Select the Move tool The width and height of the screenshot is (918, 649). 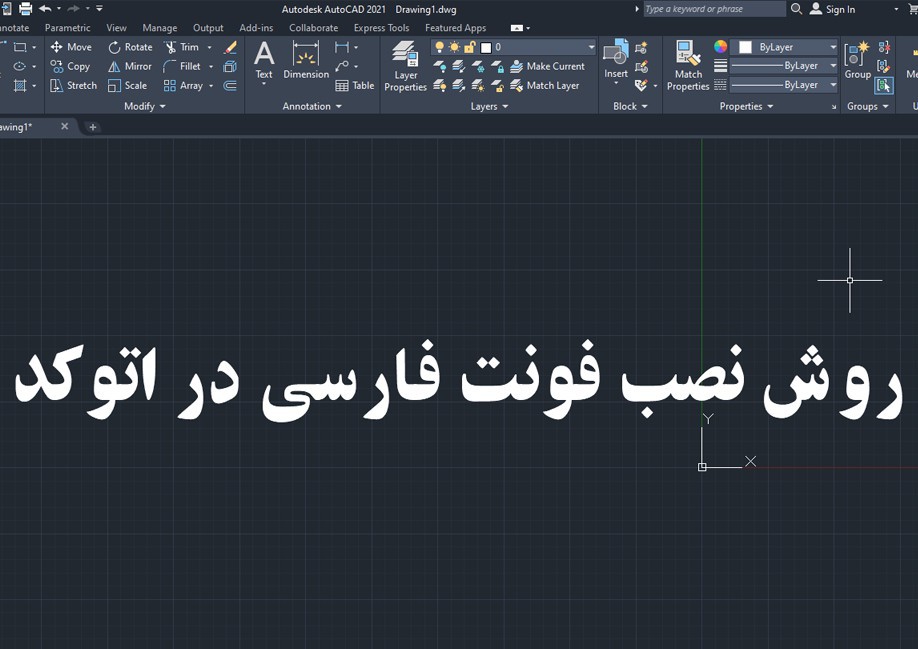coord(71,47)
